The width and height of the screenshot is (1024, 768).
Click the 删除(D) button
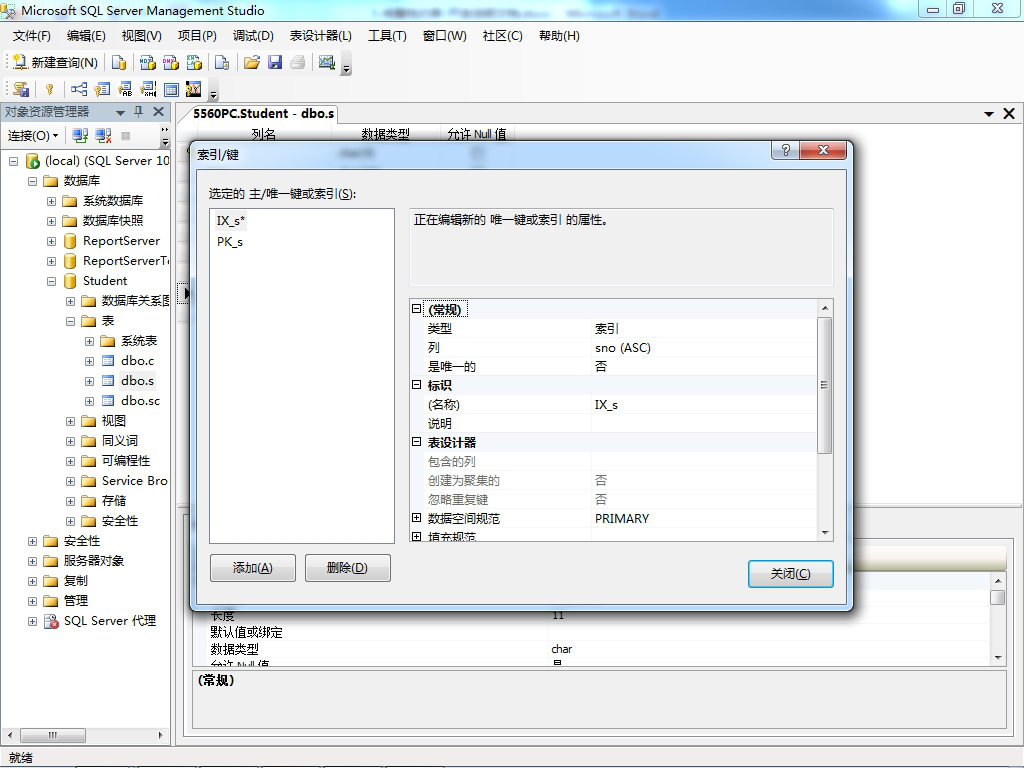(x=347, y=568)
